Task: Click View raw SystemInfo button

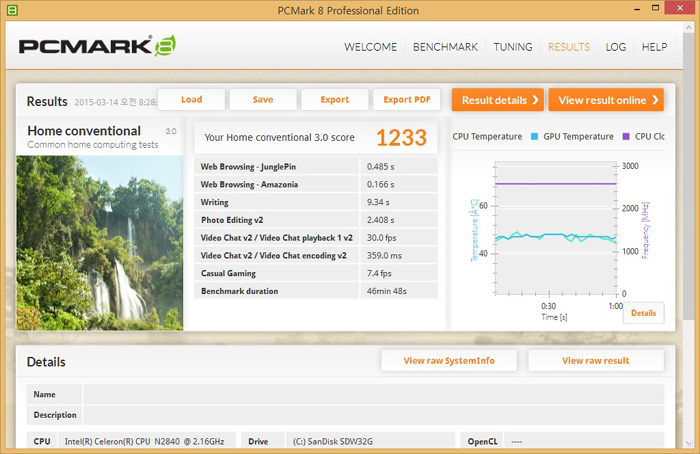Action: 449,361
